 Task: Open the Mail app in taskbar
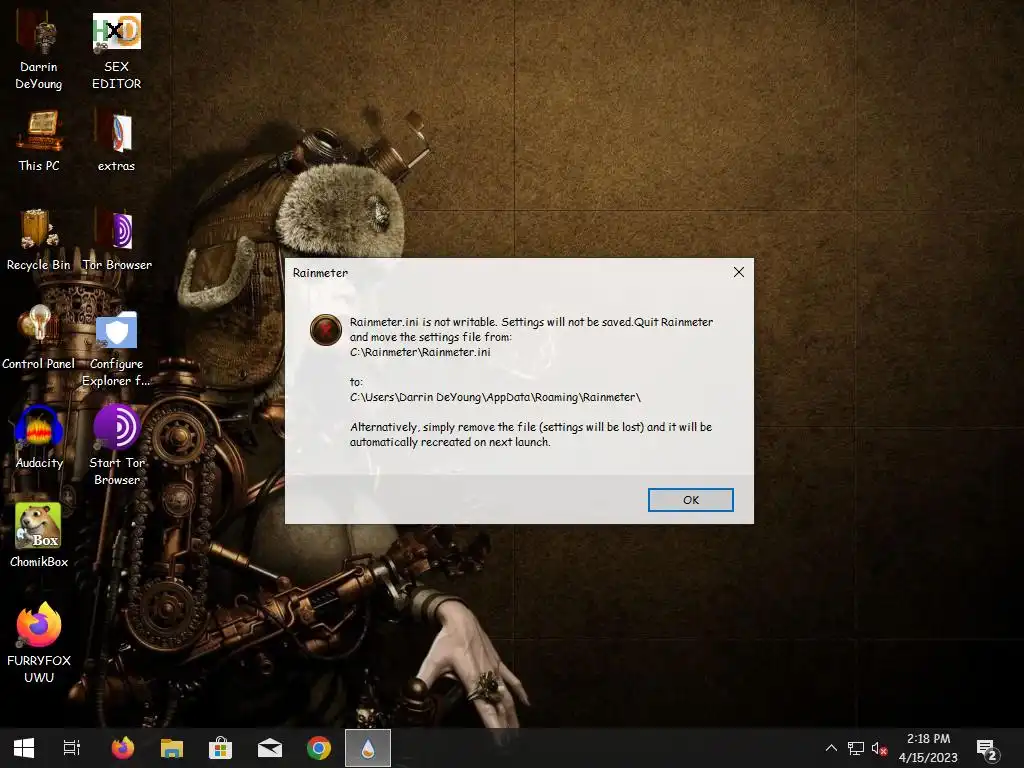click(x=270, y=748)
